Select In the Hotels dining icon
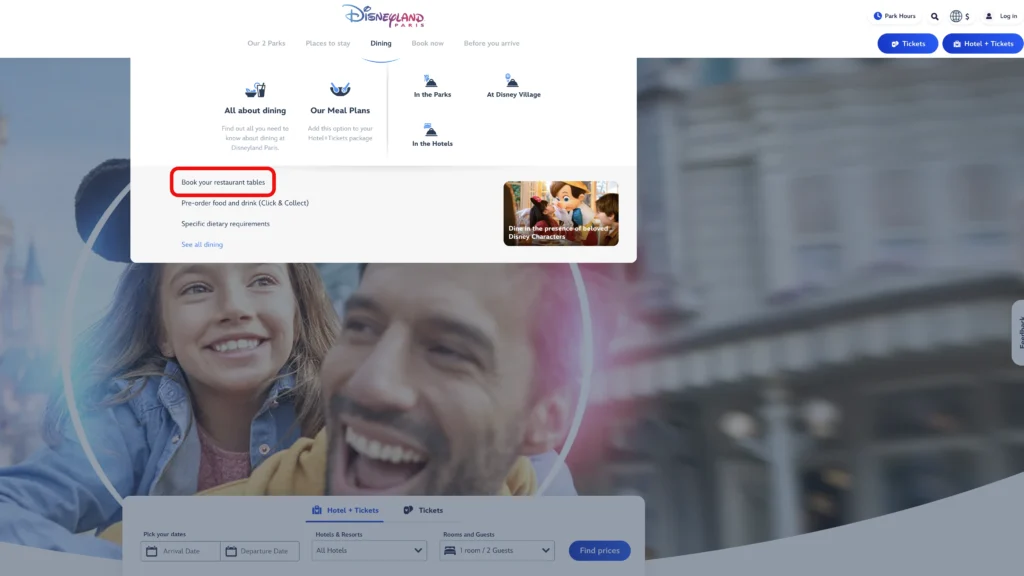The width and height of the screenshot is (1024, 576). (x=432, y=130)
